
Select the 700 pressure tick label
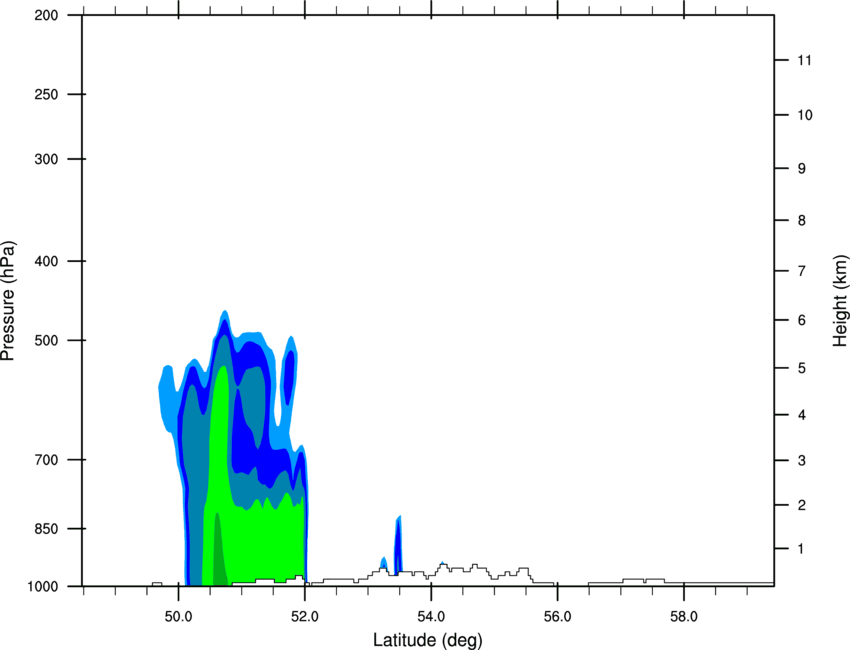coord(47,460)
